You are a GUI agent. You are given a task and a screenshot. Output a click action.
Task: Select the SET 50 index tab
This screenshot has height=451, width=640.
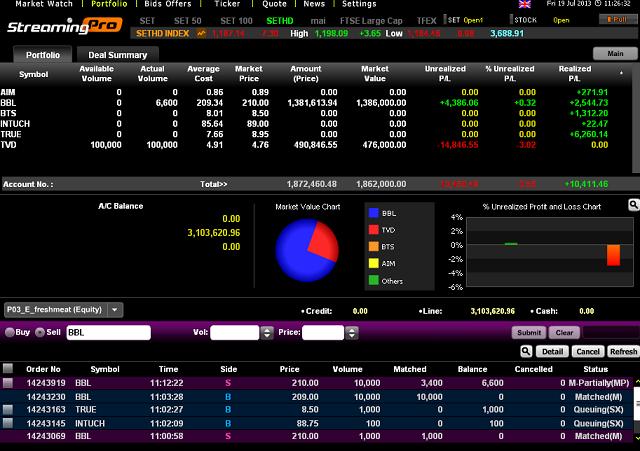[x=187, y=21]
